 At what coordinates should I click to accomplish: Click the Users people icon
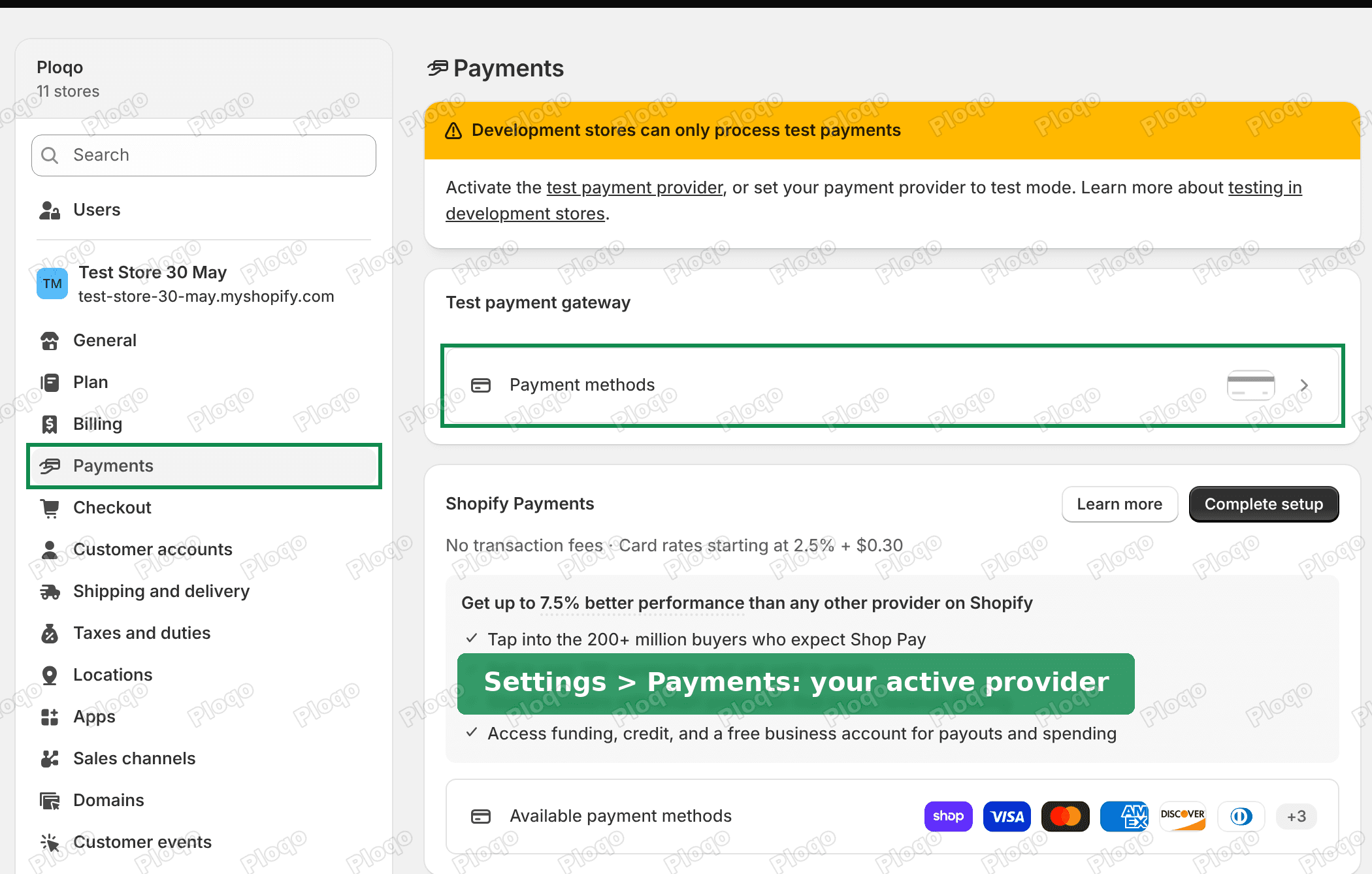pyautogui.click(x=50, y=210)
